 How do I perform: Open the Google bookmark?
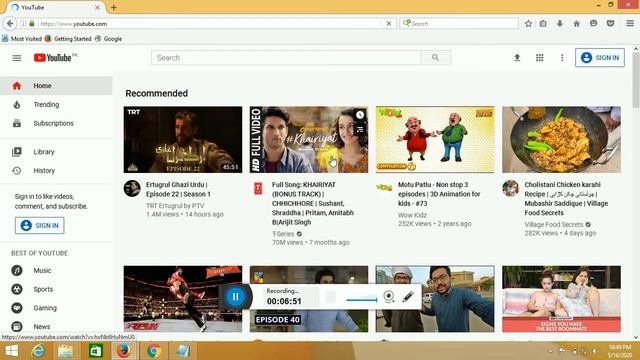pyautogui.click(x=108, y=39)
